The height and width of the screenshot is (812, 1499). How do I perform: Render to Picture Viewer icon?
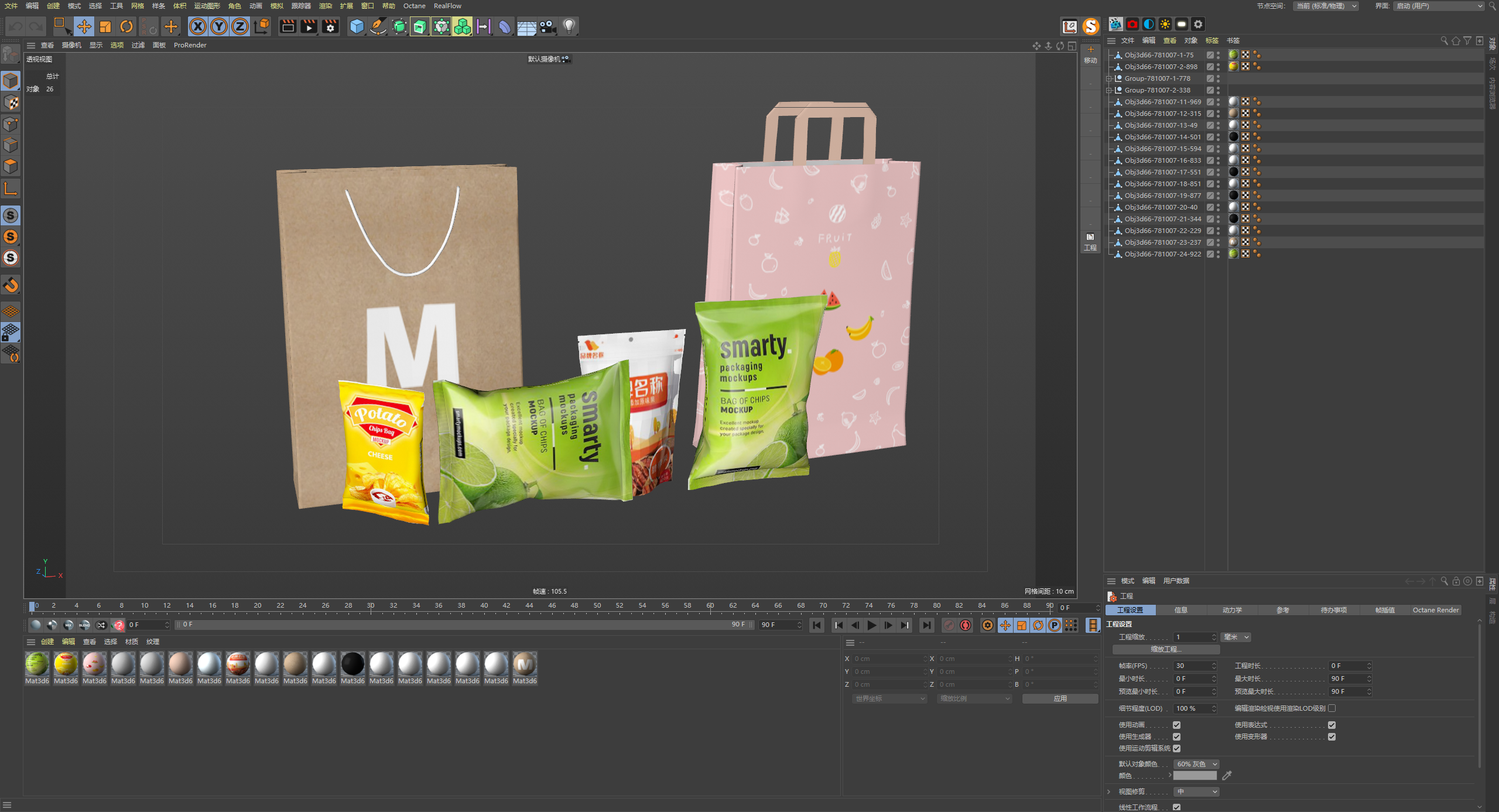309,26
